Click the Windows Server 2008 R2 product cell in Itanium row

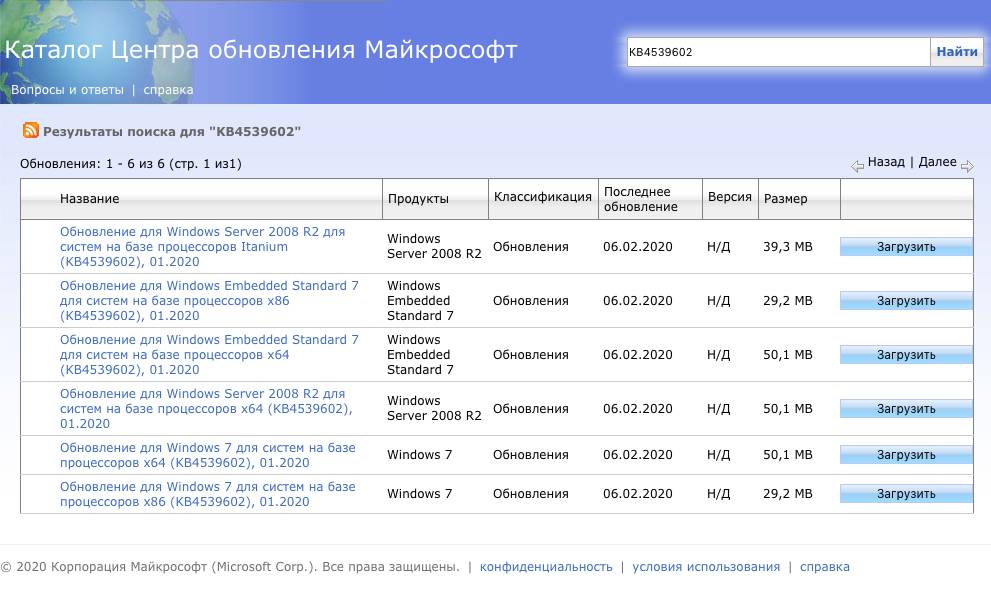[434, 246]
